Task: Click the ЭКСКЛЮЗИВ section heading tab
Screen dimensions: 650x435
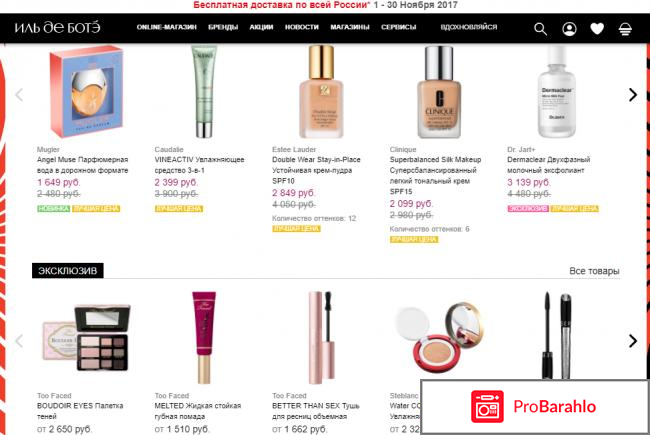Action: (x=68, y=271)
